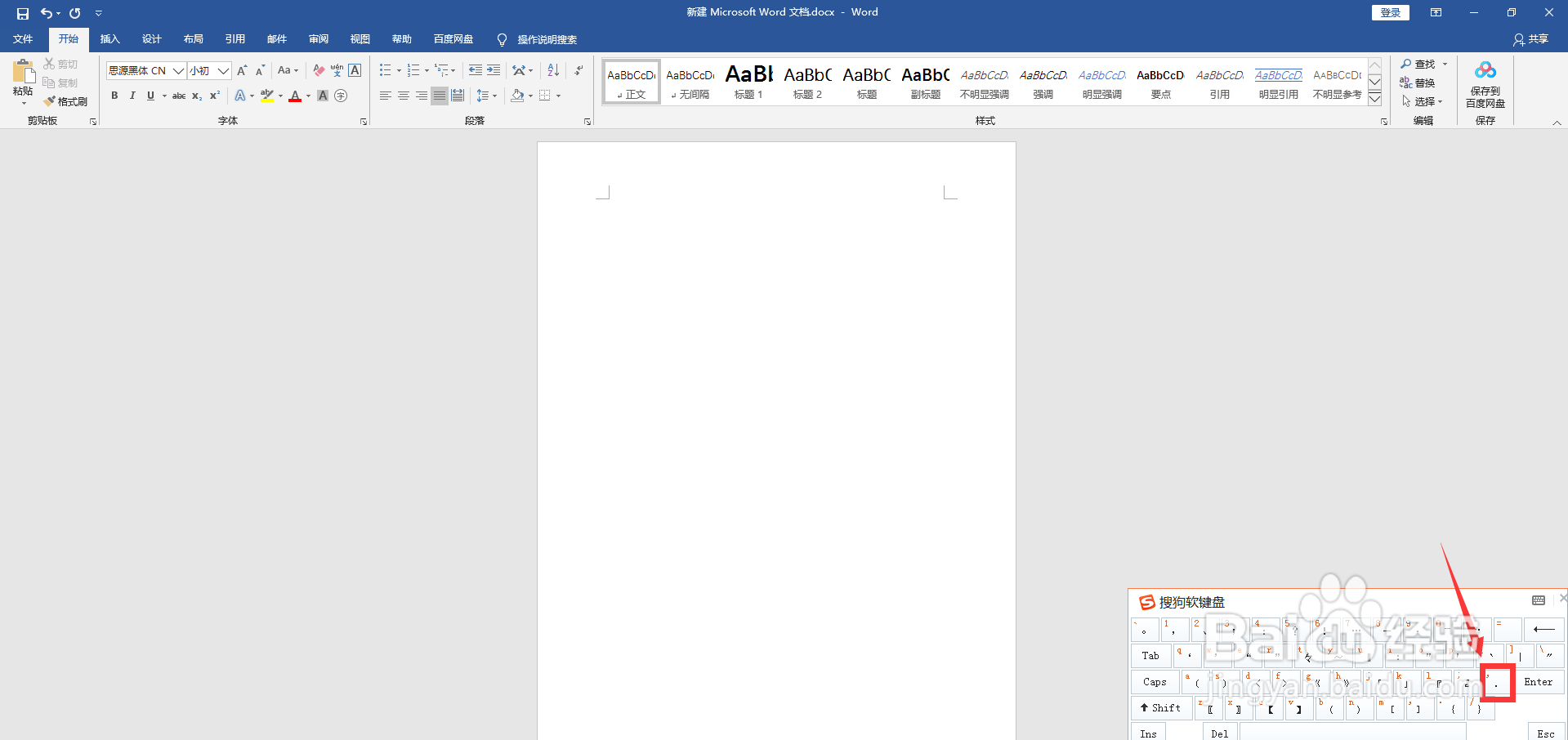1568x740 pixels.
Task: Apply superscript formatting
Action: point(215,96)
